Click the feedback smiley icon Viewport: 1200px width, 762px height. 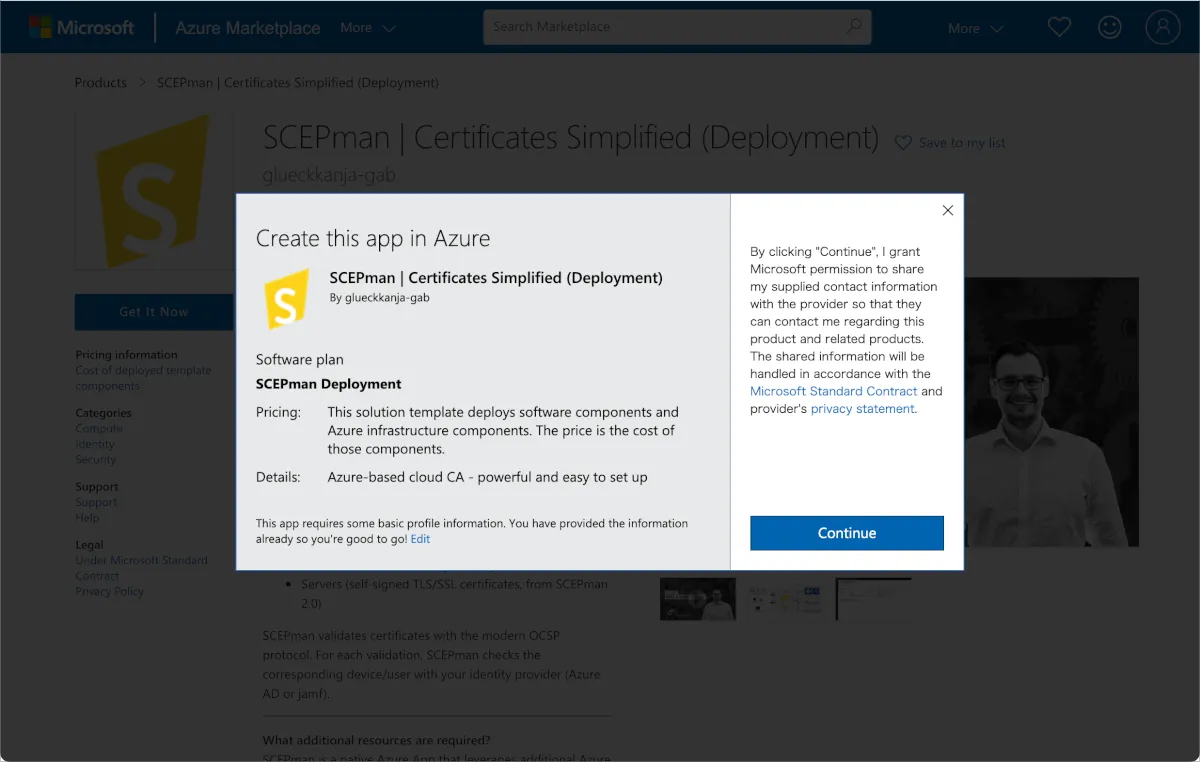1110,27
